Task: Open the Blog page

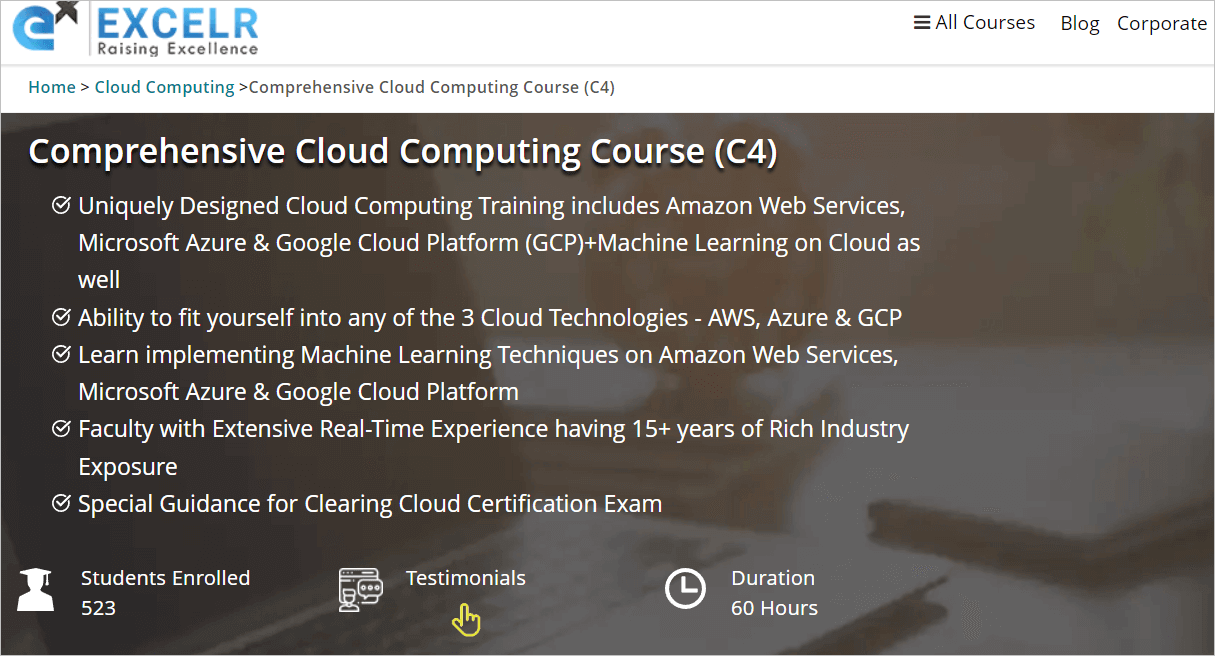Action: (1080, 22)
